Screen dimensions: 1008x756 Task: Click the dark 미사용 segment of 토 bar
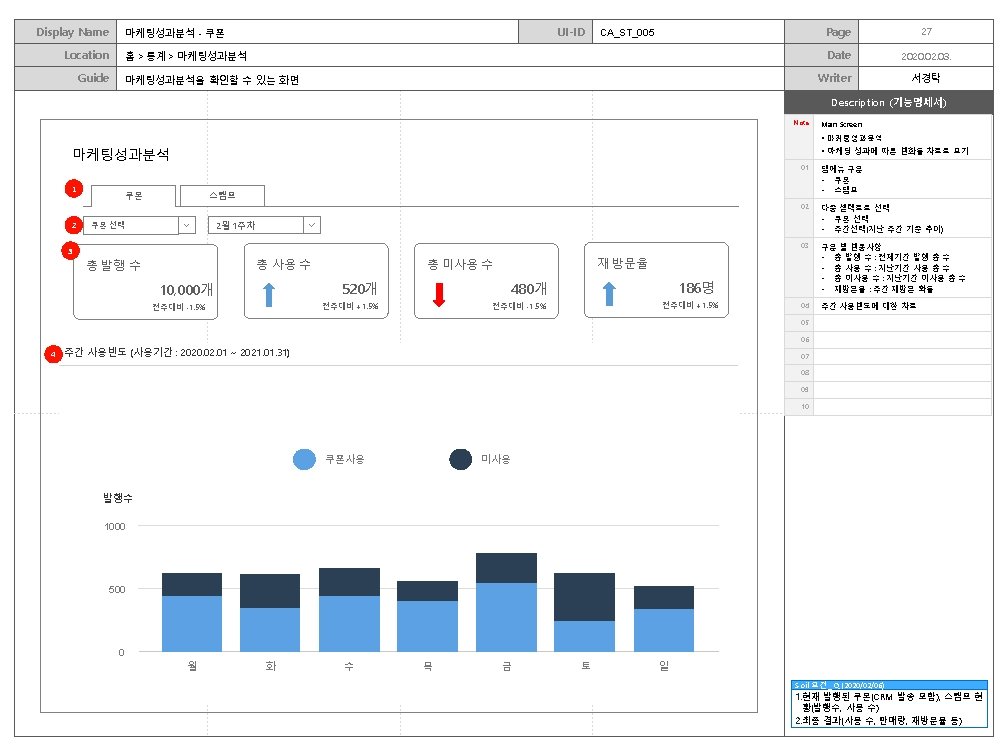click(x=584, y=597)
